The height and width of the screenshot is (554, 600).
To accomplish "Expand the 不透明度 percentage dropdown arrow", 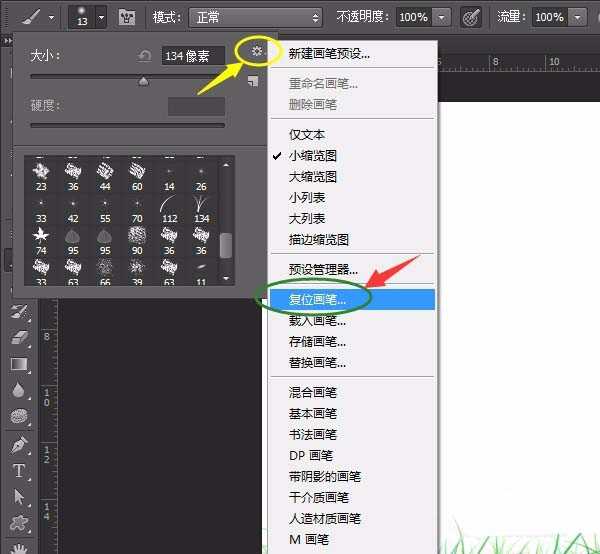I will [442, 17].
